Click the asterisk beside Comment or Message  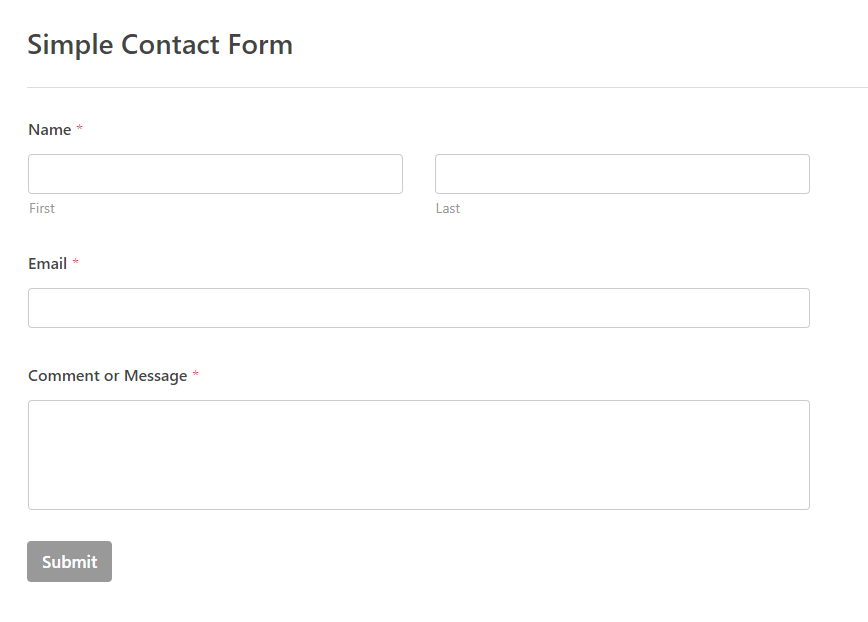click(x=194, y=375)
